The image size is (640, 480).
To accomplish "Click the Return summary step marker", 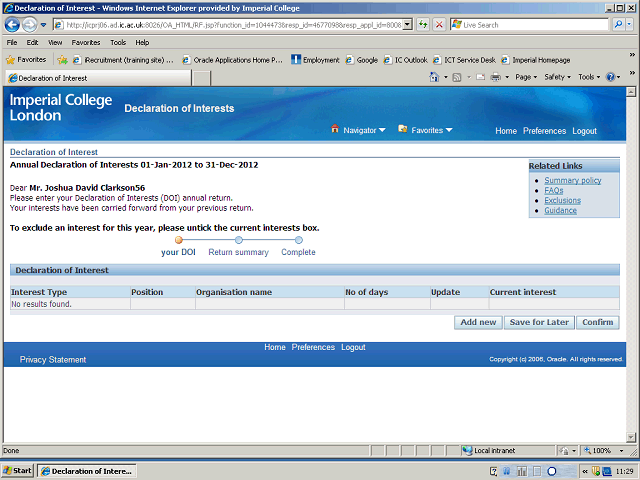I will 238,240.
